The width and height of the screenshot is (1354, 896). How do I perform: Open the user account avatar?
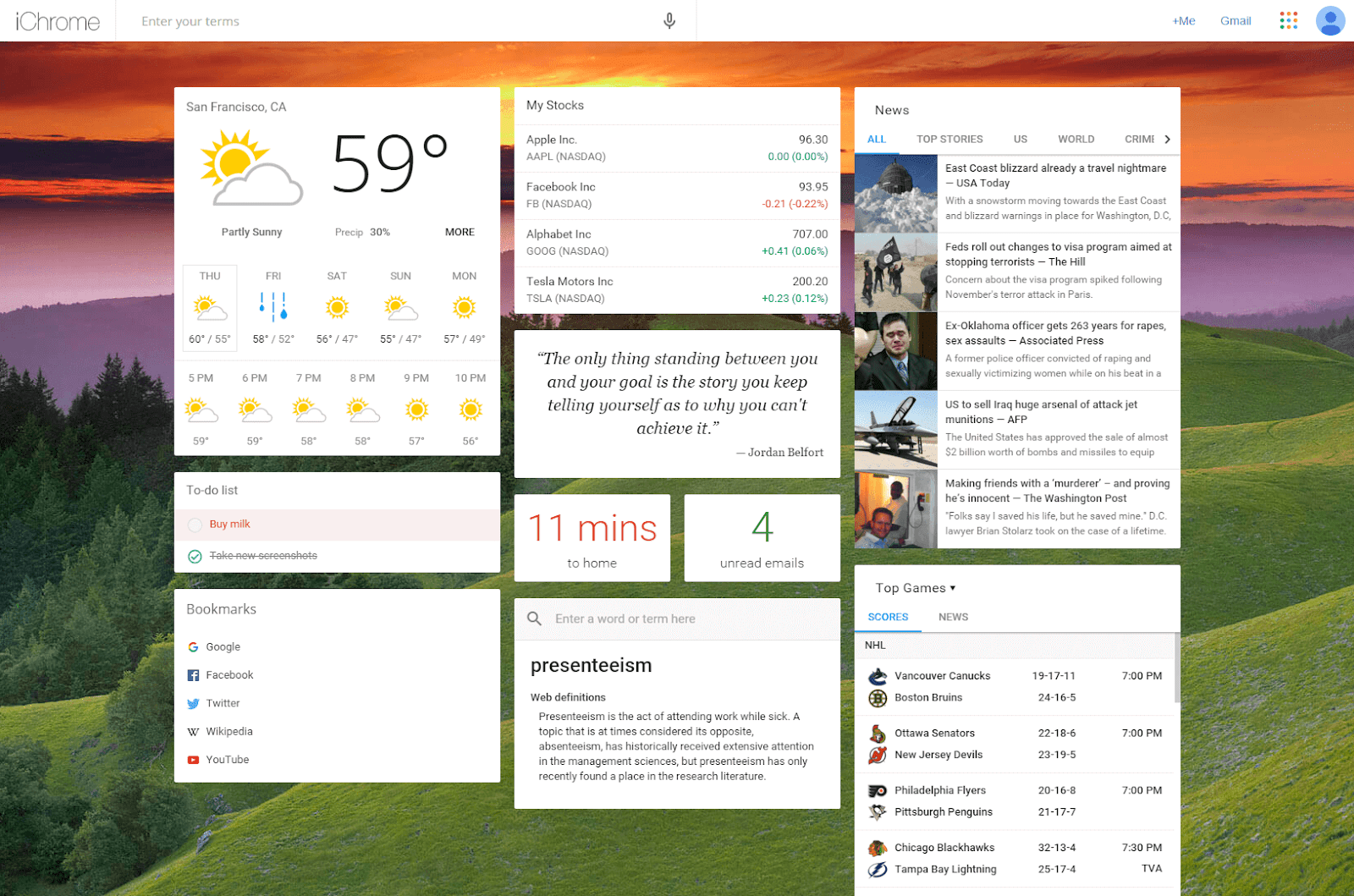[1330, 21]
